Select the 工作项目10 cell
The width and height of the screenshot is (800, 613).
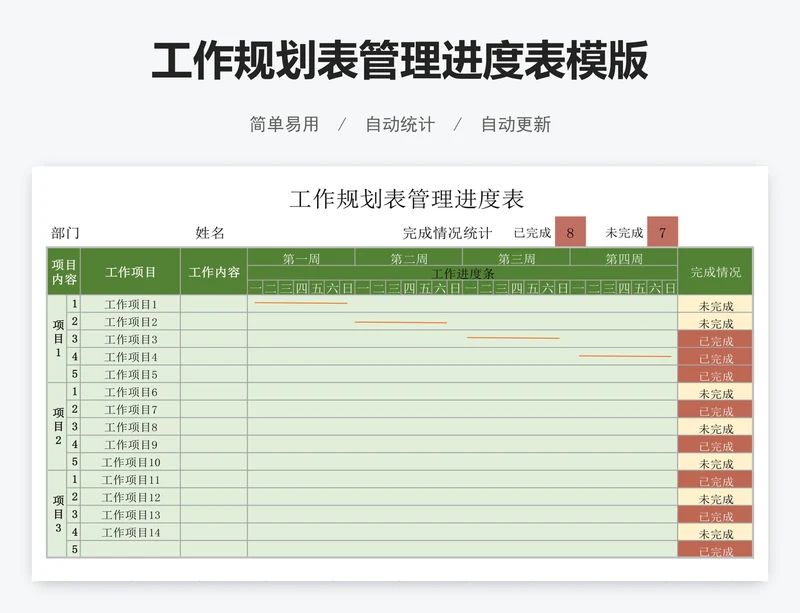pos(131,462)
